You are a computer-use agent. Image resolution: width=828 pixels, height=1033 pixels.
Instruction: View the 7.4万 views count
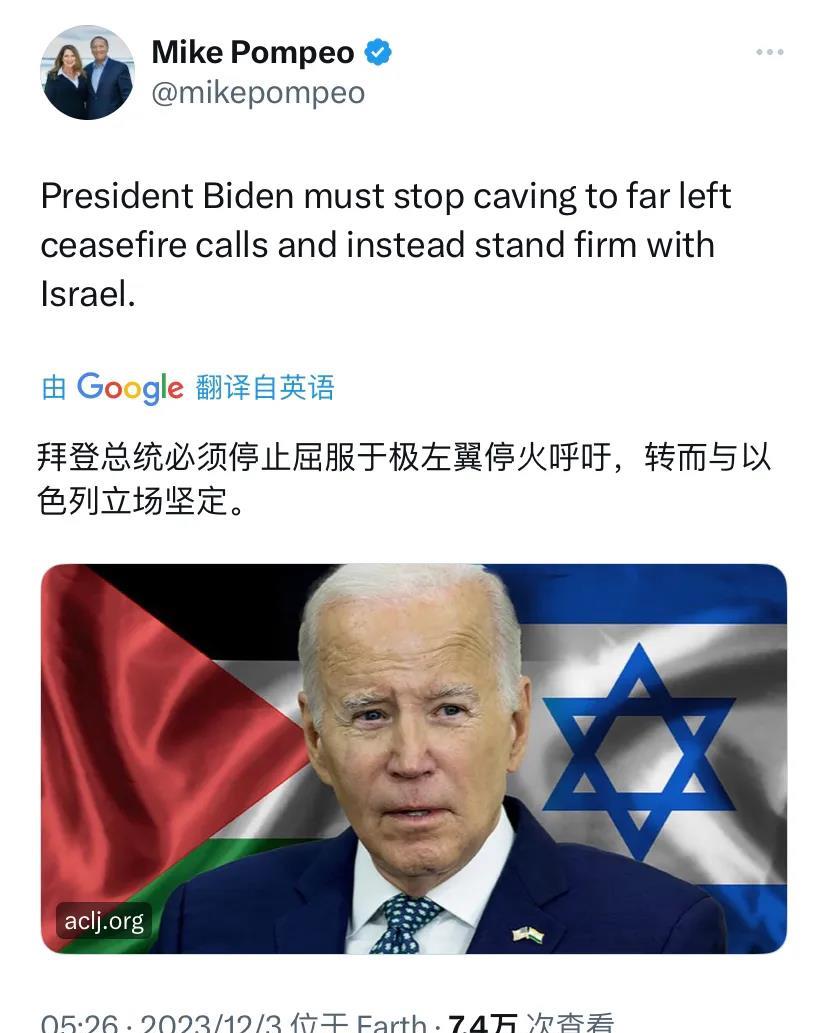(482, 1024)
